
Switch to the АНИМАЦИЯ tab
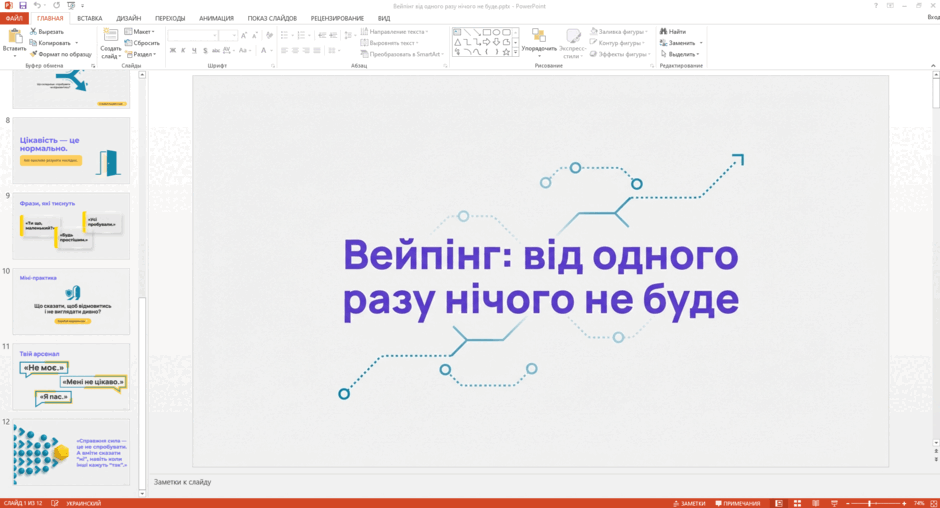click(x=216, y=18)
